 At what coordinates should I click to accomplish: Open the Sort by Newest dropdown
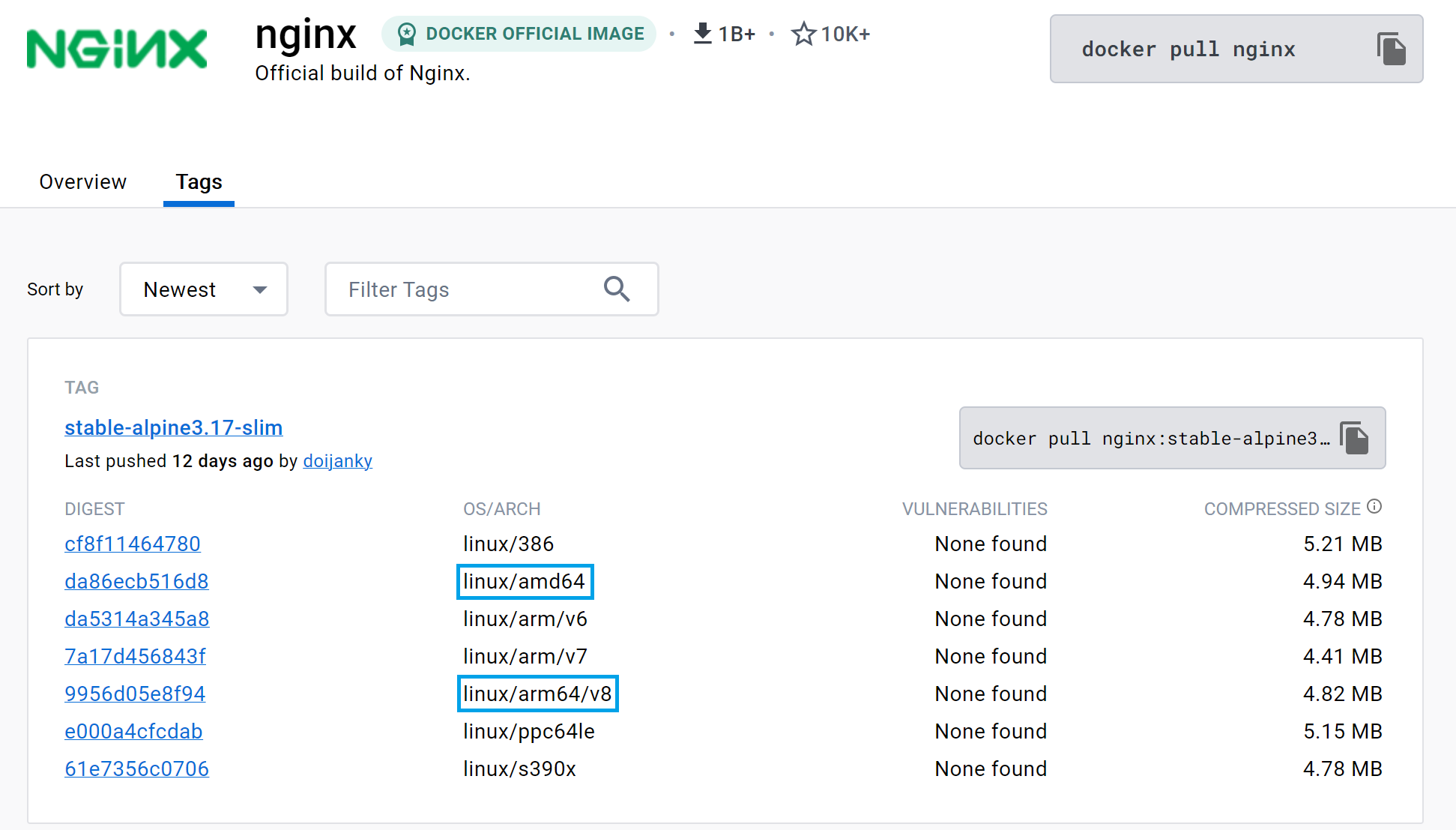point(204,289)
